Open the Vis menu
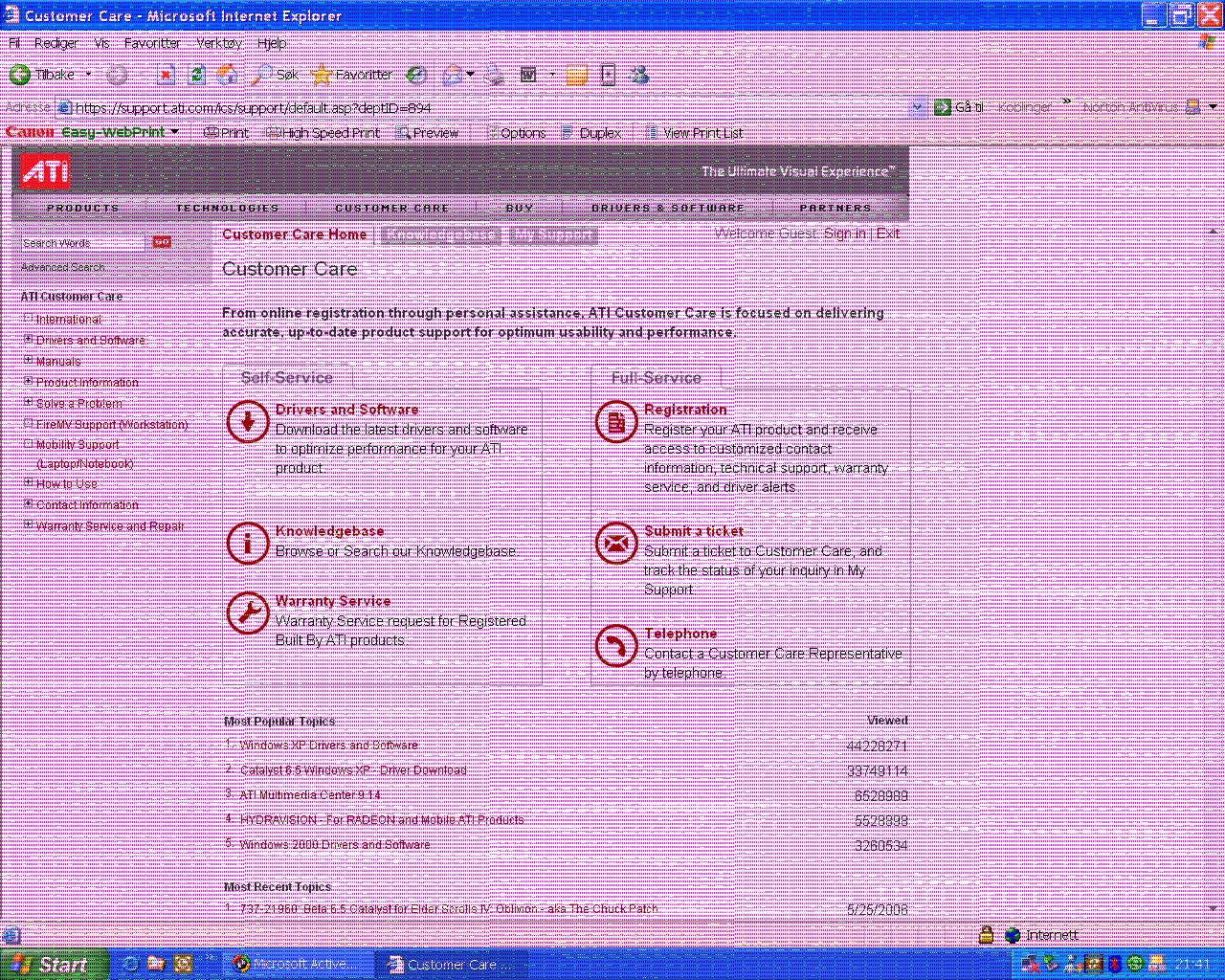 (x=102, y=43)
